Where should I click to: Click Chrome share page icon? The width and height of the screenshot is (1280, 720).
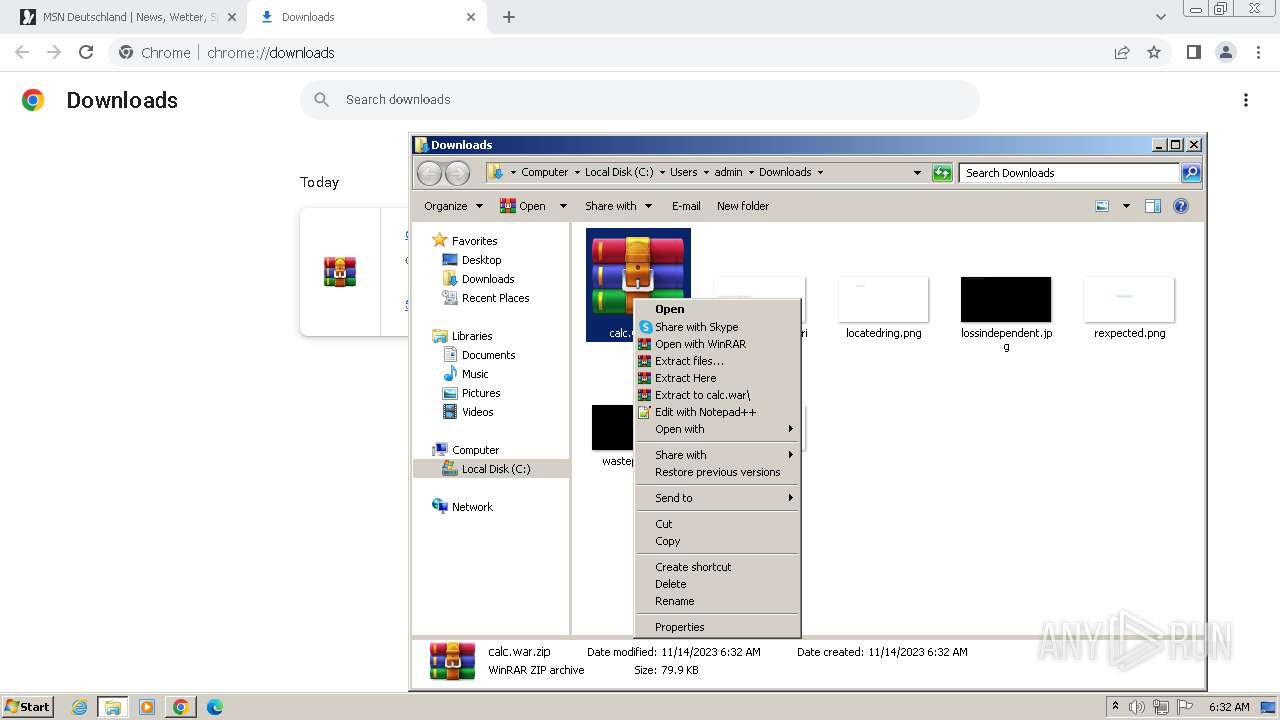pos(1122,53)
